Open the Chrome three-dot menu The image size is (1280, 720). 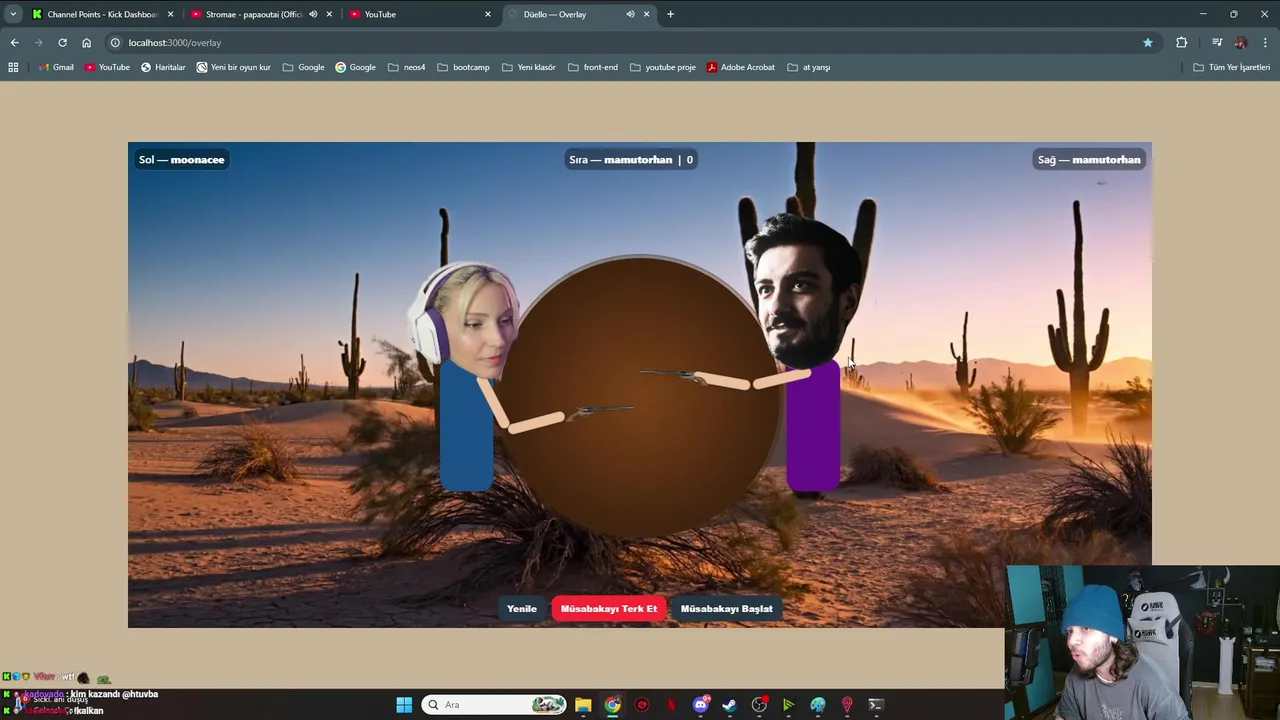1265,43
